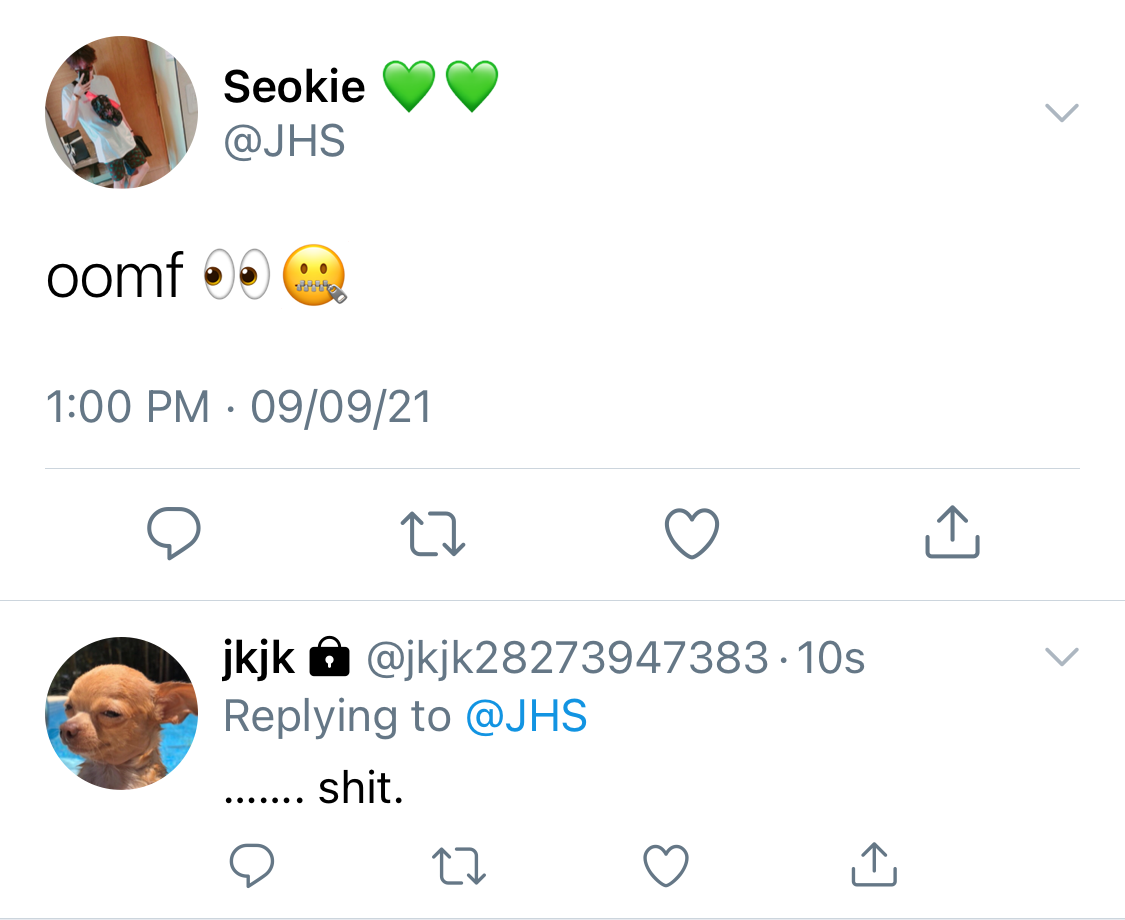Reply to Seokie's oomf tweet
This screenshot has height=920, width=1125.
(174, 532)
